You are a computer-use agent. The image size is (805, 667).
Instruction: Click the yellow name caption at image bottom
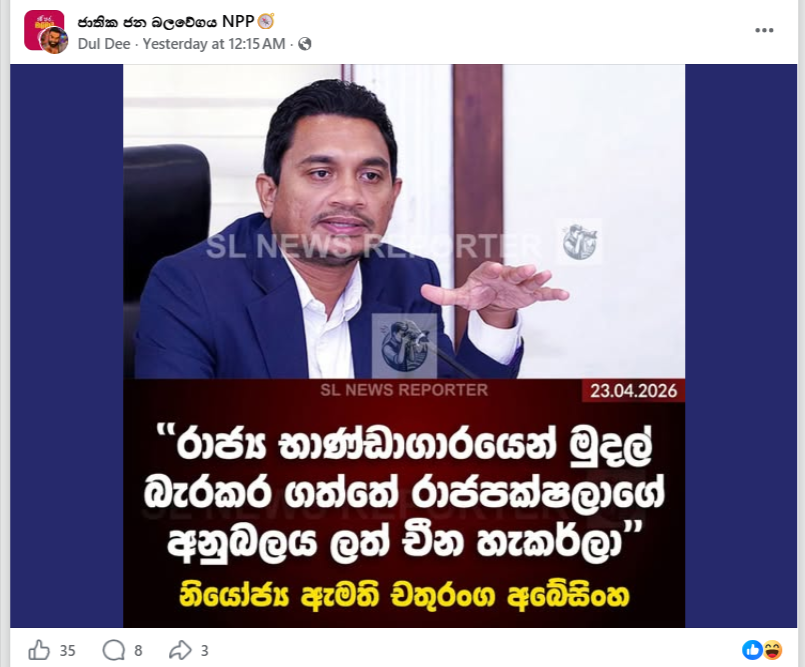404,597
